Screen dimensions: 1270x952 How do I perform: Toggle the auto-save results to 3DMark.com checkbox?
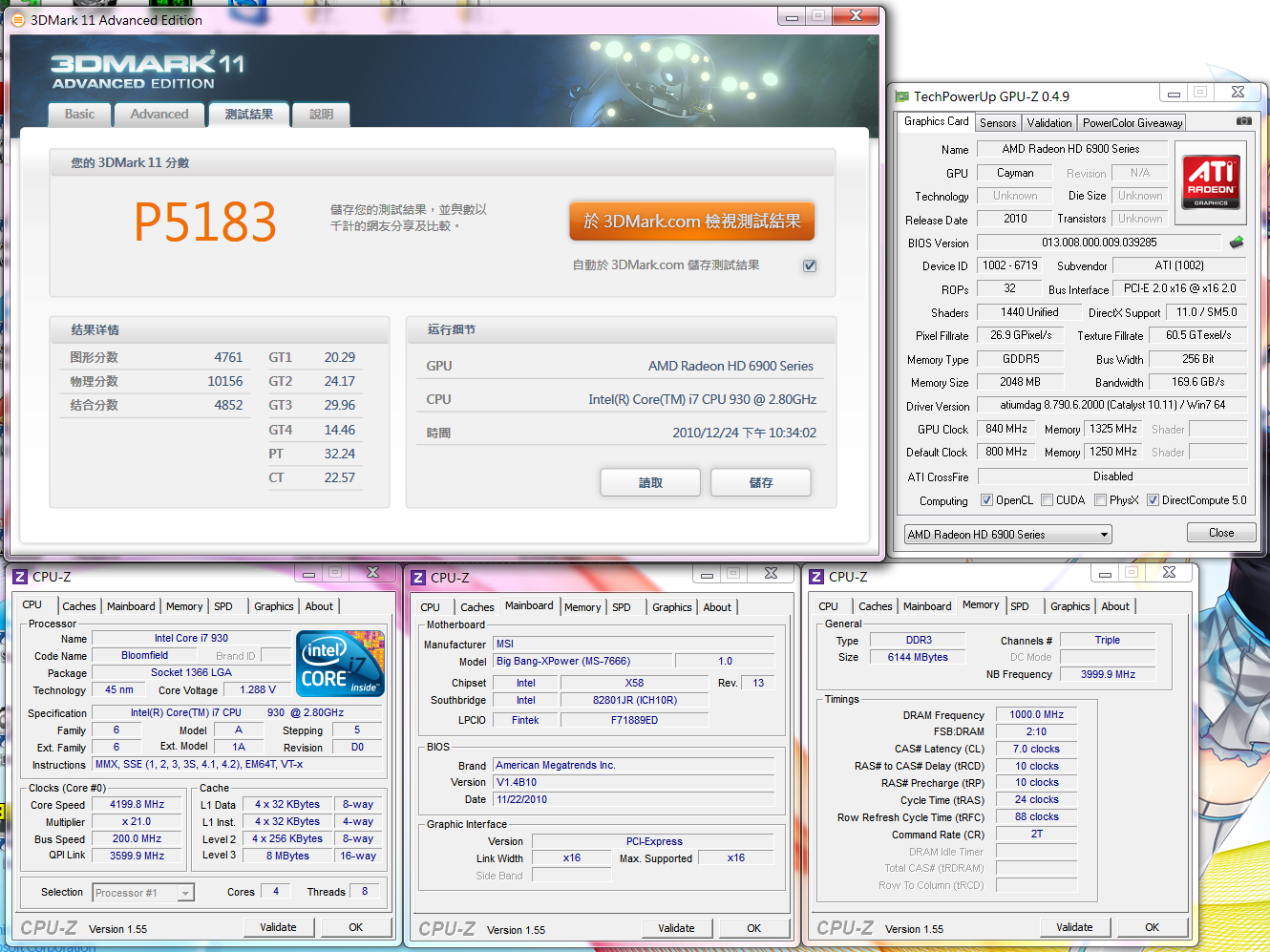point(810,265)
